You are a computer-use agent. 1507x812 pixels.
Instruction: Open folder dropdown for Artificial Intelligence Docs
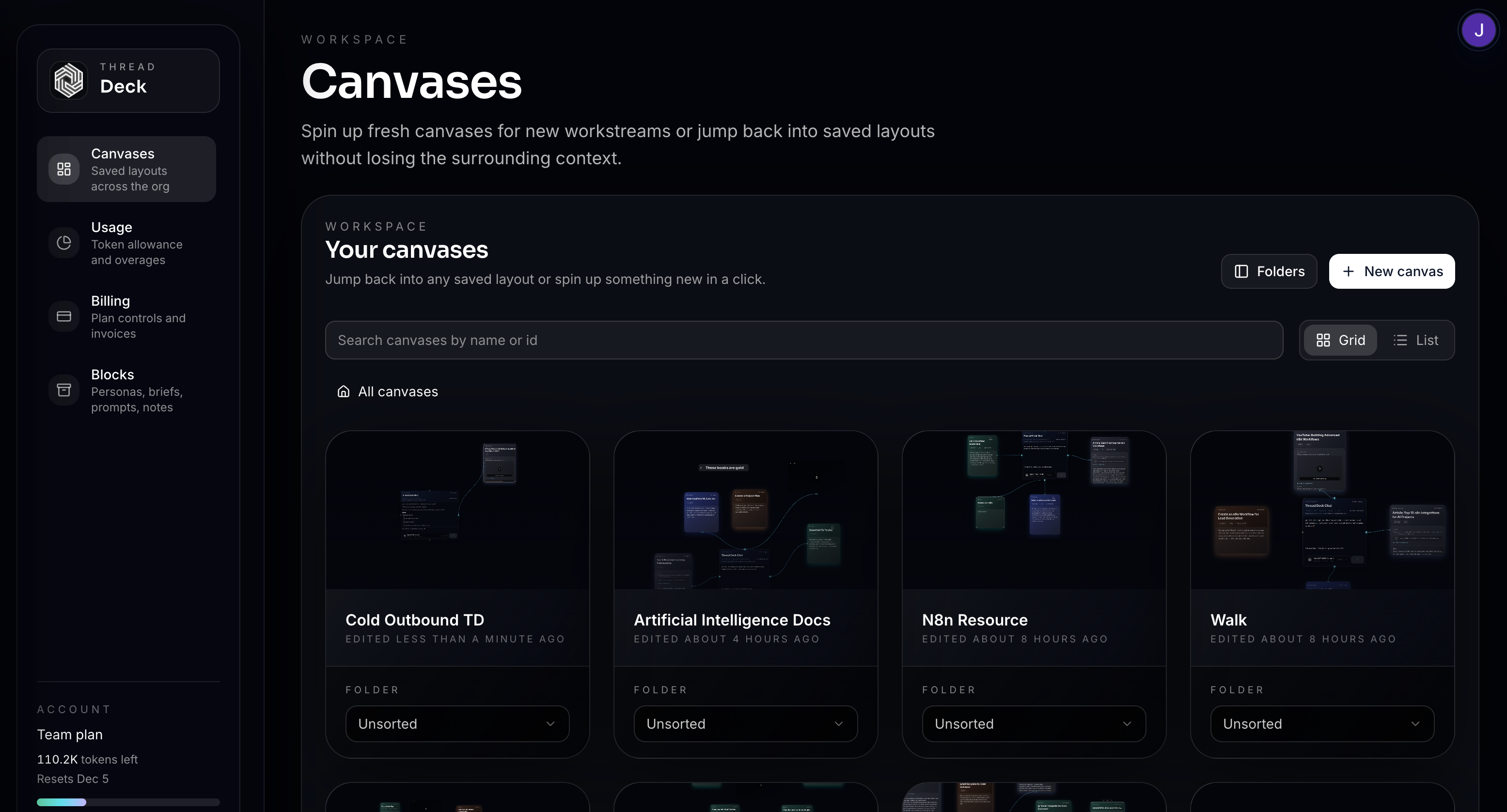pyautogui.click(x=745, y=724)
